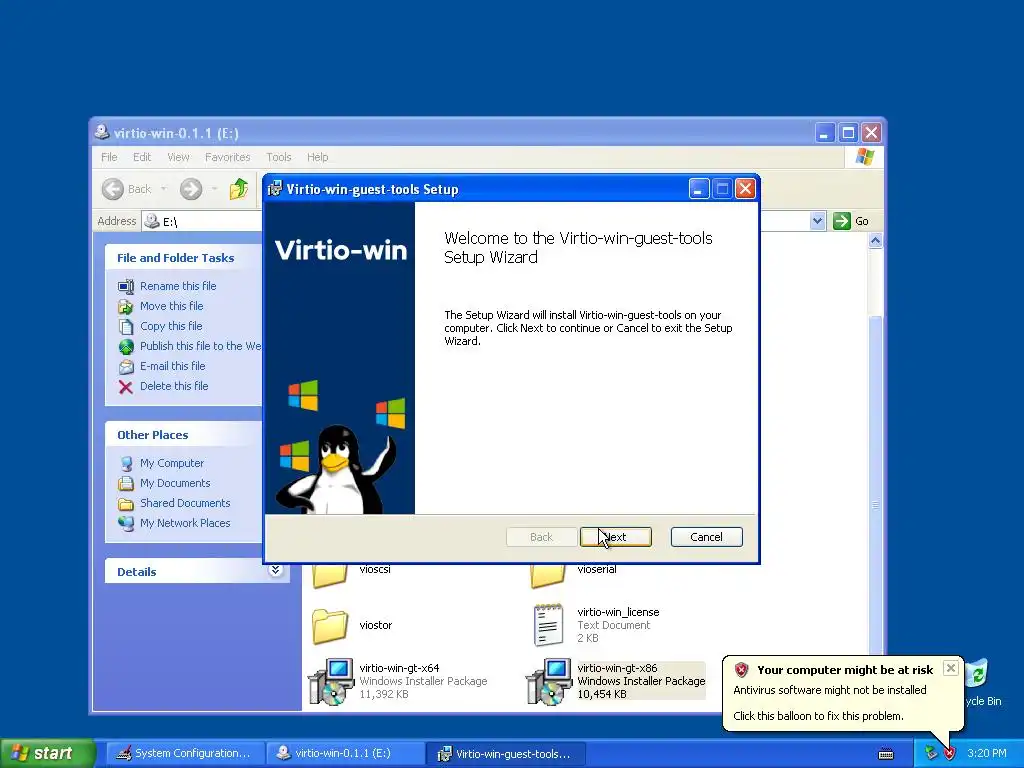Click the Go button next to address bar
Viewport: 1024px width, 768px height.
[851, 221]
